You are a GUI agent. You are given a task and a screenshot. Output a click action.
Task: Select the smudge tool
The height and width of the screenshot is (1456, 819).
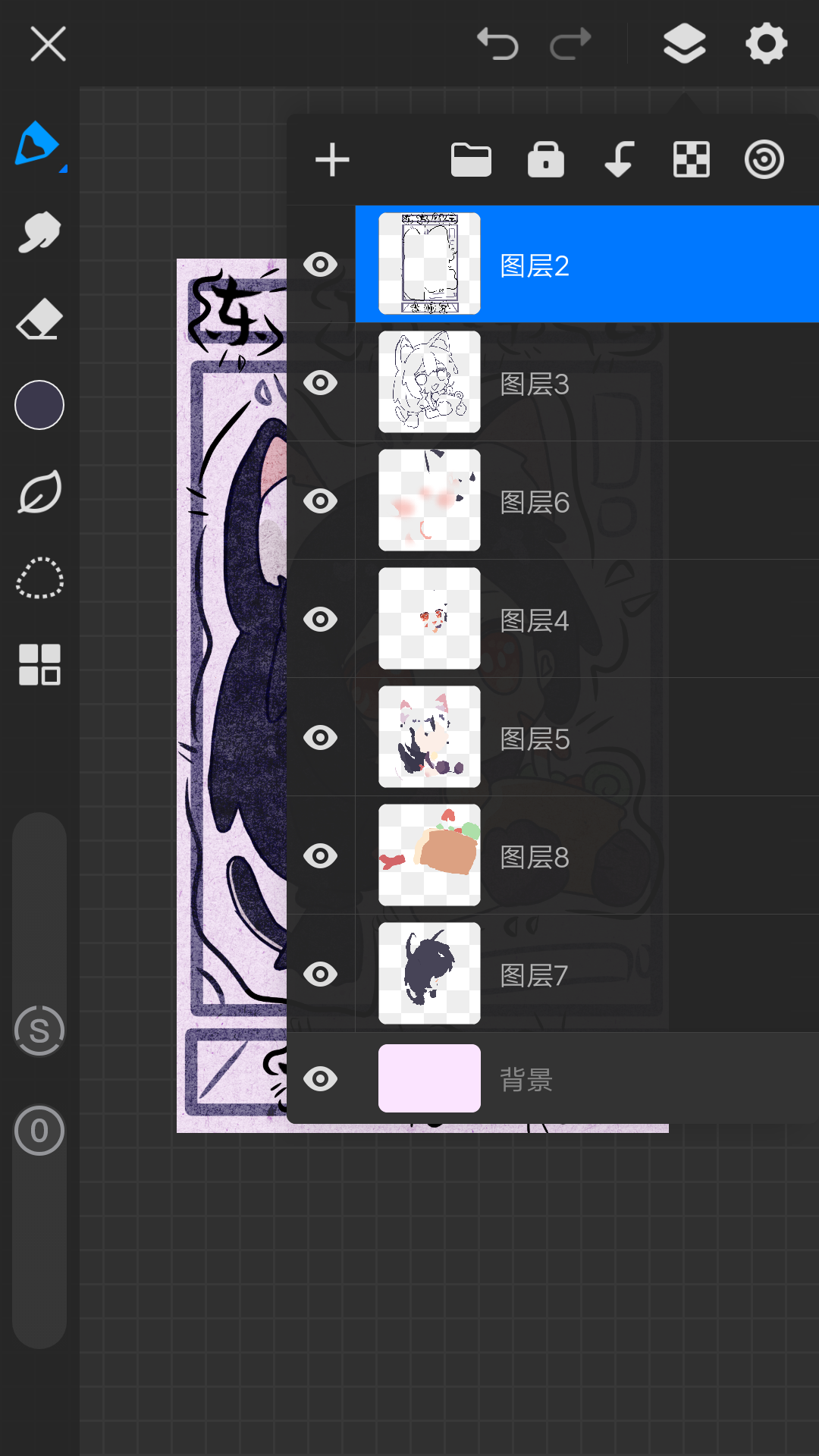[39, 232]
